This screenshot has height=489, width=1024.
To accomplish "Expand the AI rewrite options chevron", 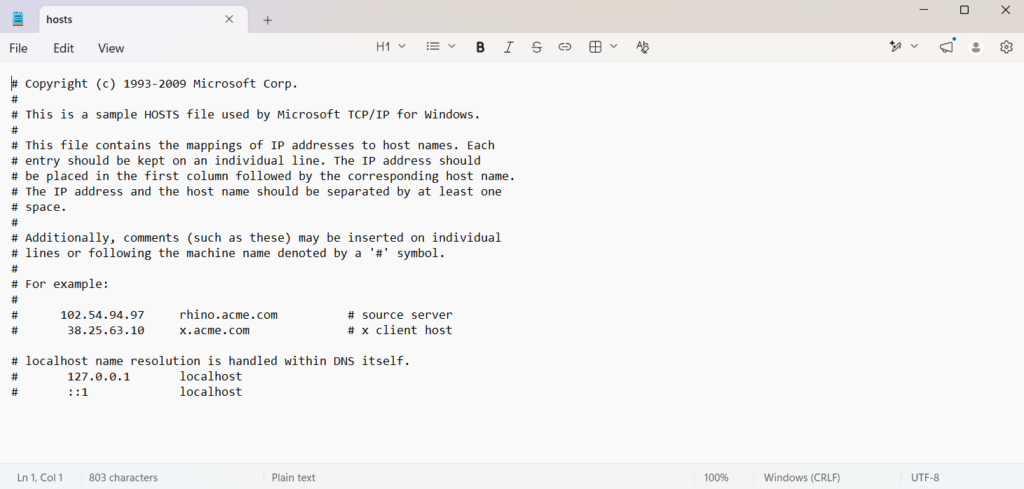I will (914, 46).
